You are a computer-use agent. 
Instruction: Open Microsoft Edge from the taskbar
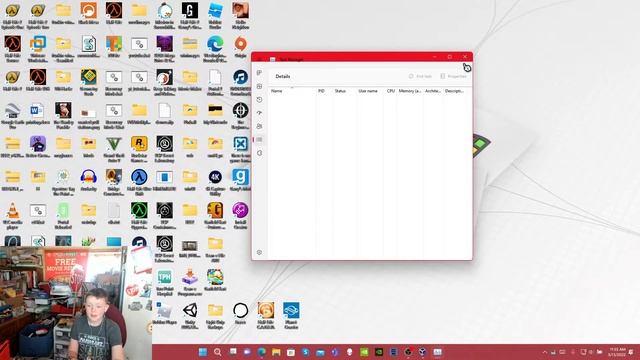[x=262, y=352]
